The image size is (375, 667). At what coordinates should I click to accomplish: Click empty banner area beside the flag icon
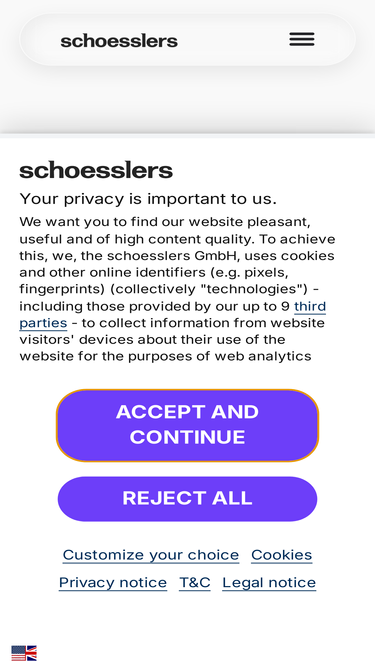204,653
